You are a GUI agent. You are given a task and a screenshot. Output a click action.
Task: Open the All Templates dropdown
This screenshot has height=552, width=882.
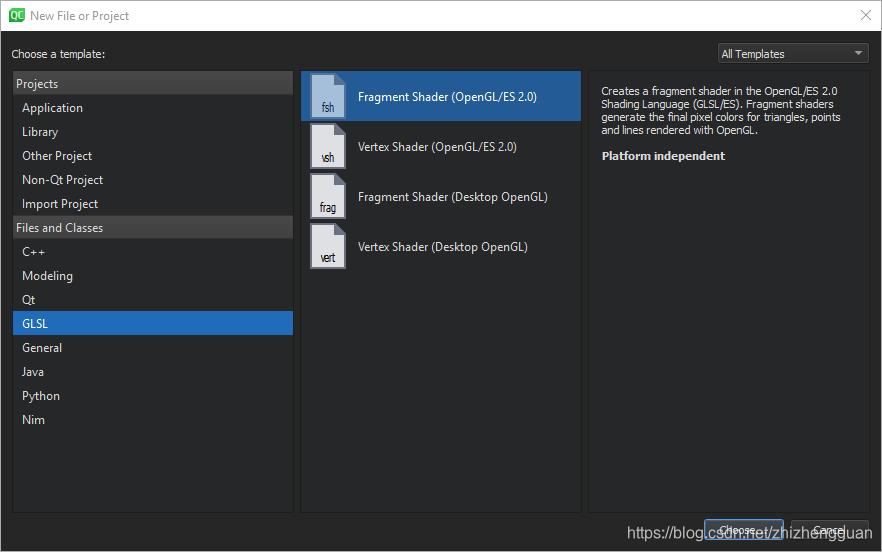[x=793, y=53]
